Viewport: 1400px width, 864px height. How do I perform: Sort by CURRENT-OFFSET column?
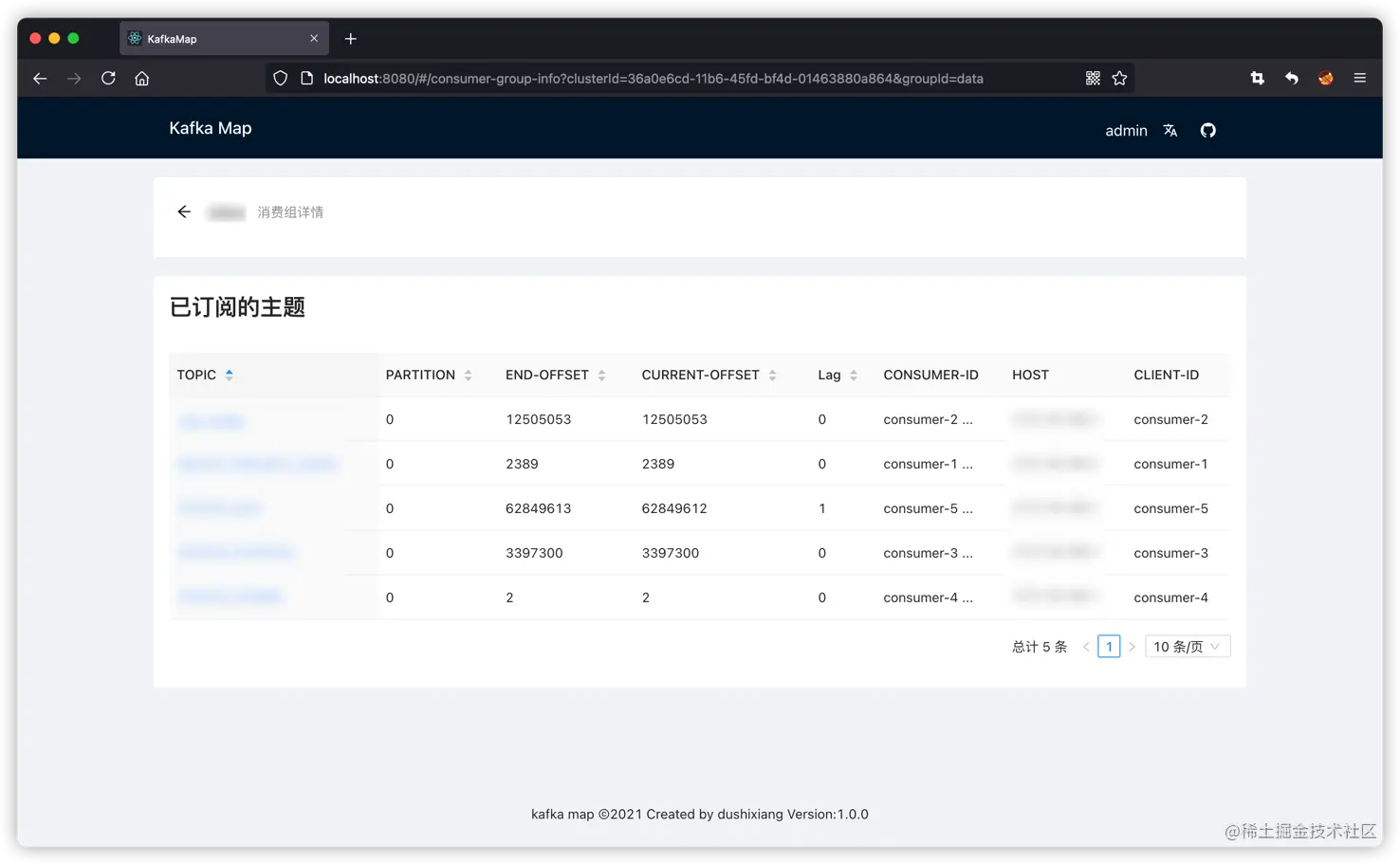[772, 376]
